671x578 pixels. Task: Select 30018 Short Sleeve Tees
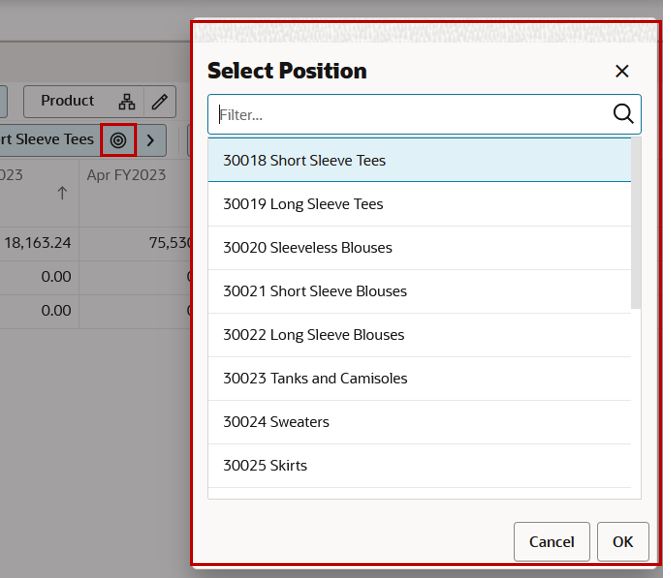pyautogui.click(x=419, y=160)
